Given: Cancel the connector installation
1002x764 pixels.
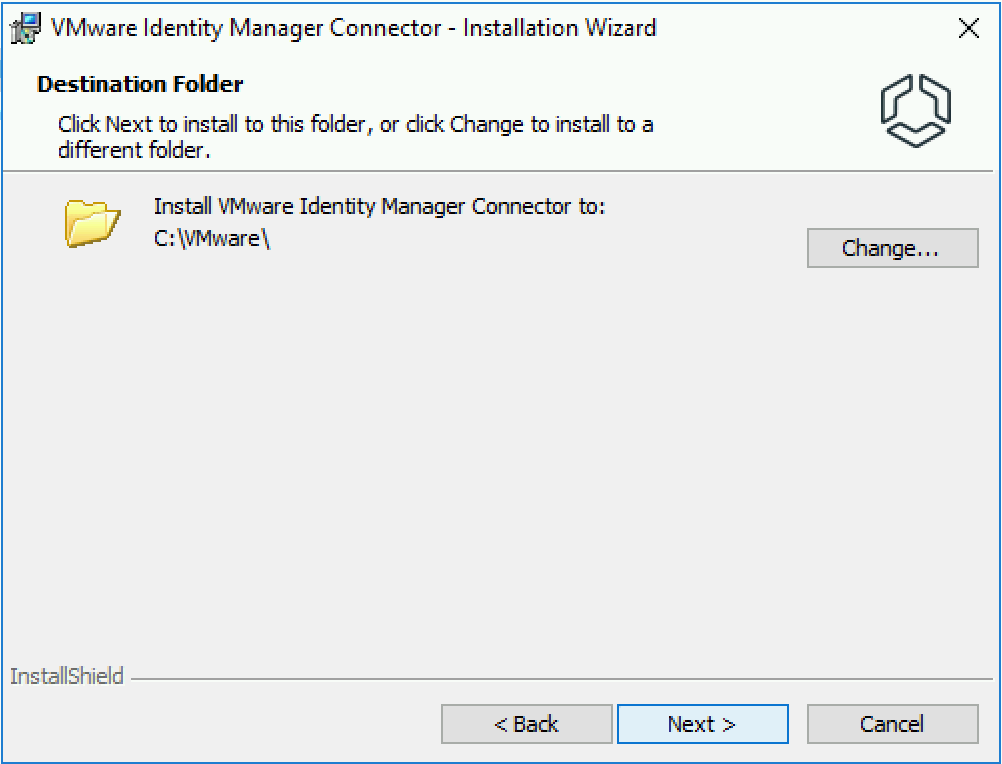Looking at the screenshot, I should (x=892, y=724).
